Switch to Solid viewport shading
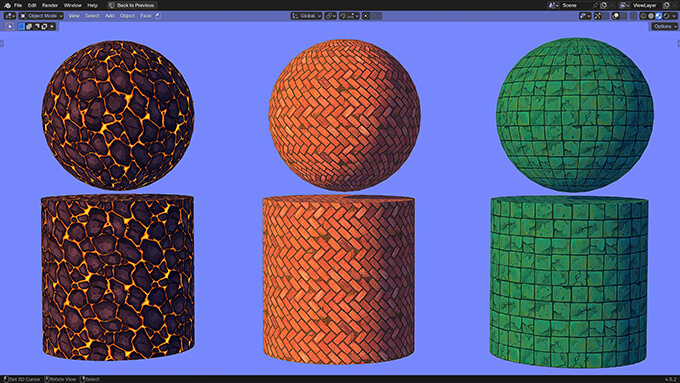 pos(651,16)
